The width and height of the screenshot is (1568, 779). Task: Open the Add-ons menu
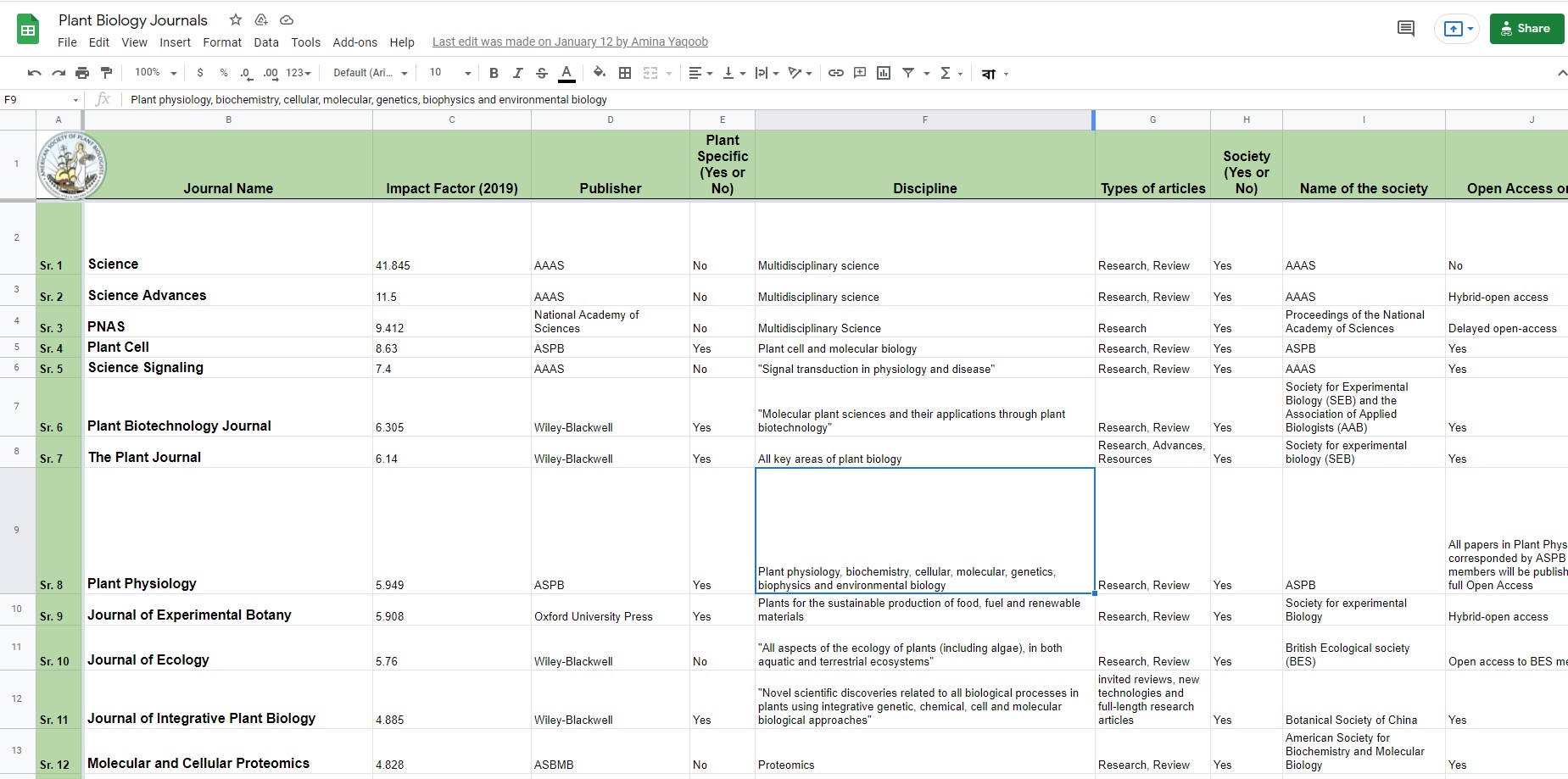point(355,42)
